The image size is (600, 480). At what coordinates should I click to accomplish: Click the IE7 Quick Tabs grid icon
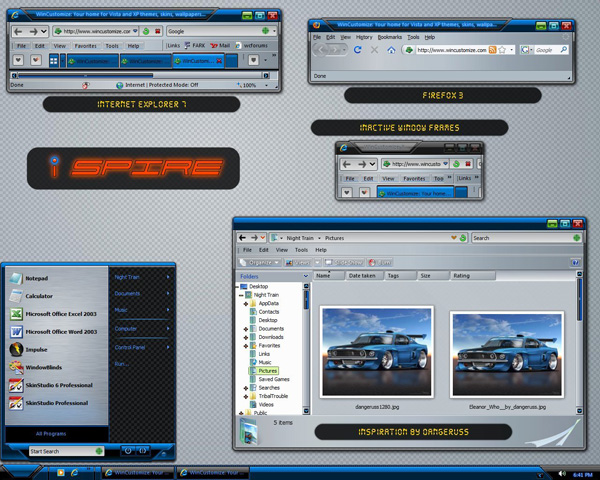coord(54,60)
